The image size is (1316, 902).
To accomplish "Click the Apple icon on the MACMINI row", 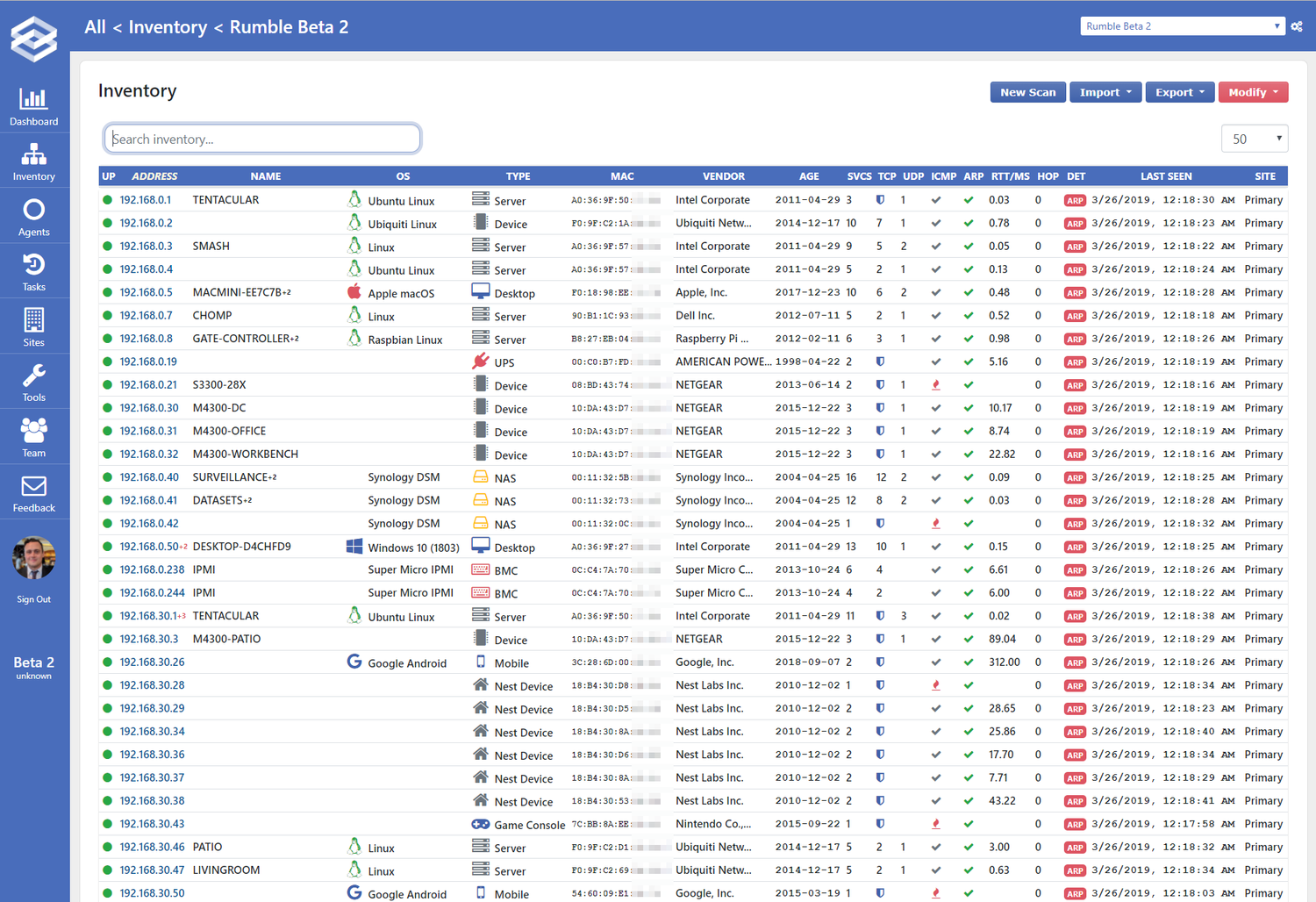I will pyautogui.click(x=355, y=291).
